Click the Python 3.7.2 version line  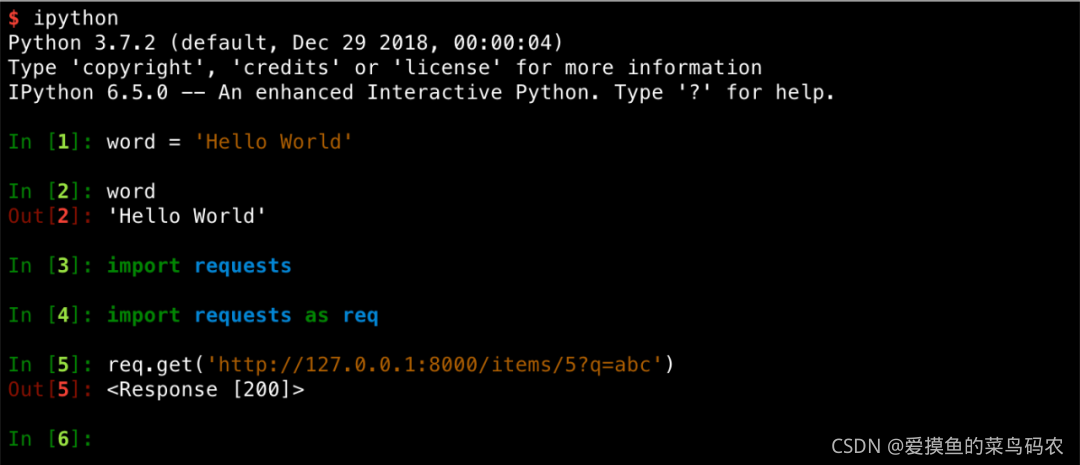(286, 43)
